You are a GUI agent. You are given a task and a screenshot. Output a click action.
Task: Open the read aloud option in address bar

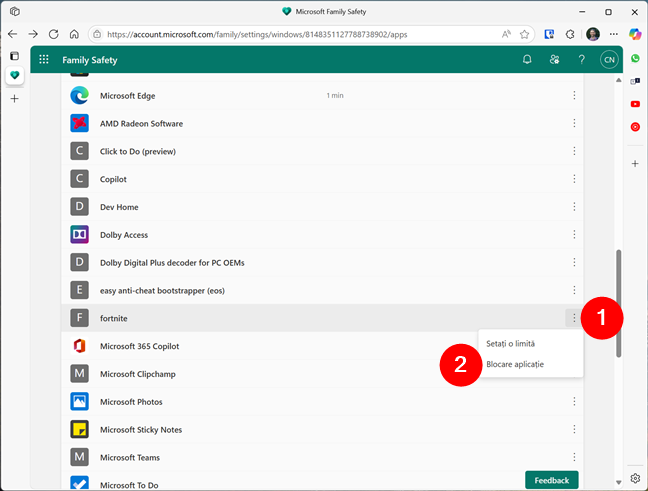click(506, 34)
